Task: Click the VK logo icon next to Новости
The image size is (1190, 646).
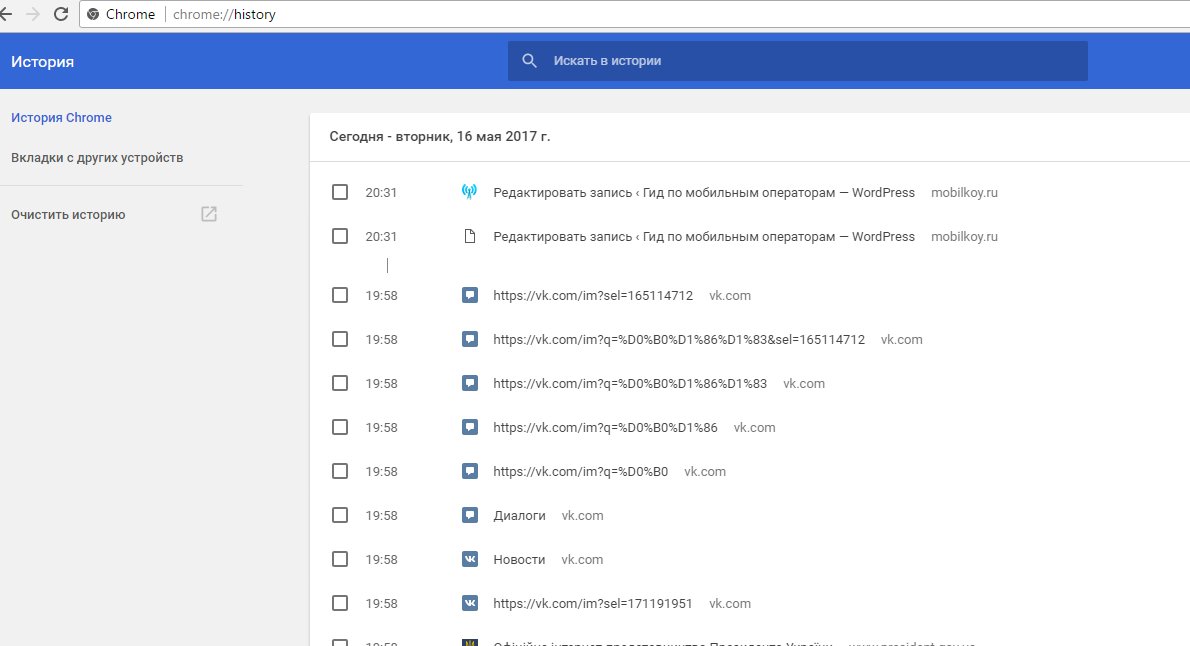Action: [469, 560]
